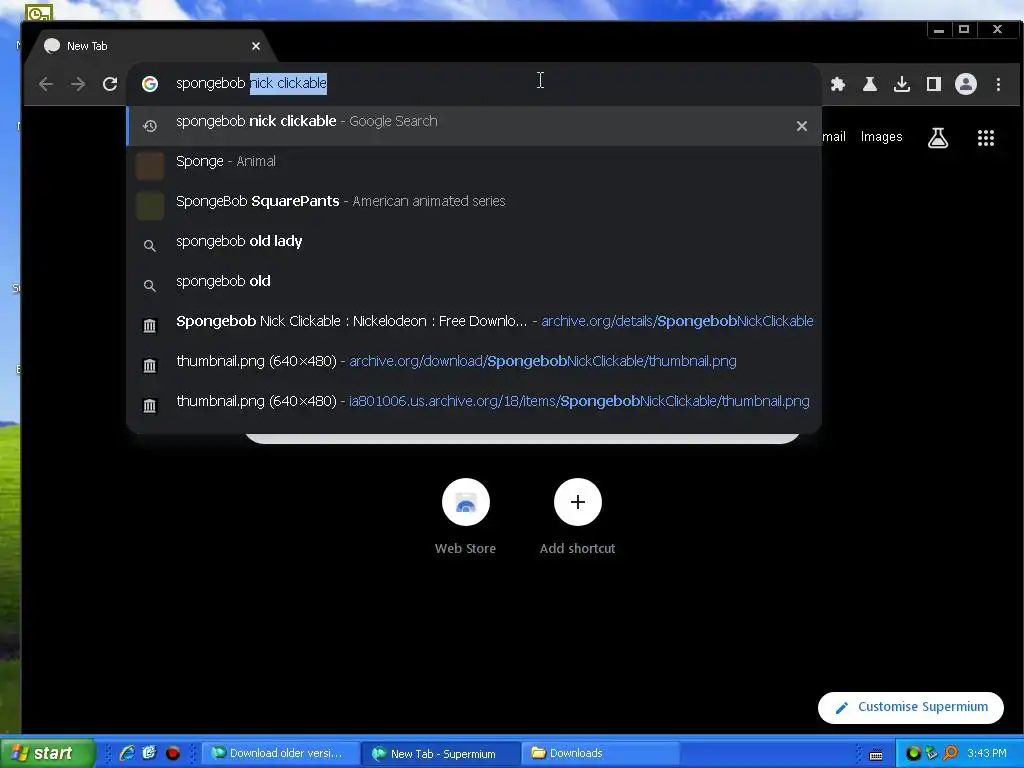The width and height of the screenshot is (1024, 768).
Task: Open the Images link
Action: 881,136
